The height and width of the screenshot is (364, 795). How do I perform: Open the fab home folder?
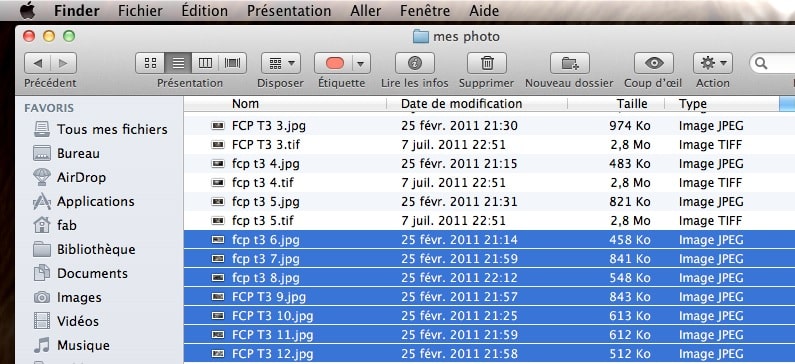[54, 225]
